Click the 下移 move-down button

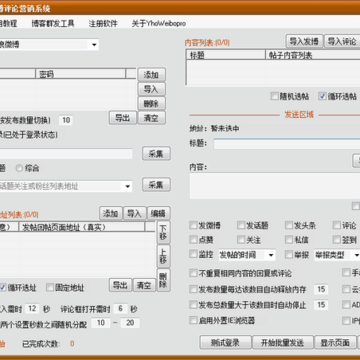click(163, 233)
